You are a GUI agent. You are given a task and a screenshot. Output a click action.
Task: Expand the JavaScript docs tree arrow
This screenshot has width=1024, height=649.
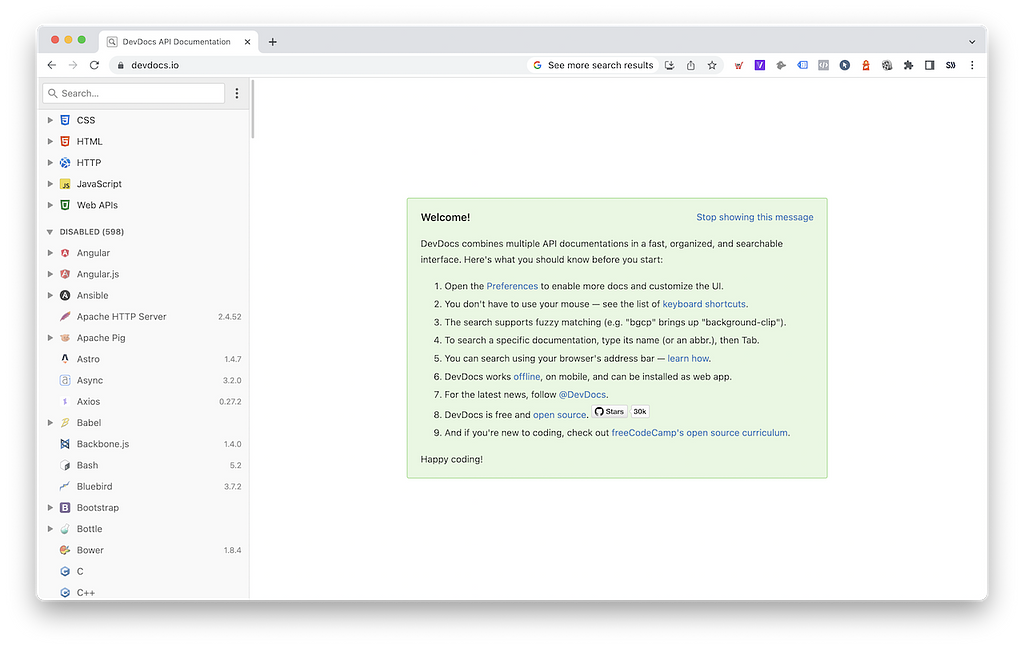coord(50,184)
